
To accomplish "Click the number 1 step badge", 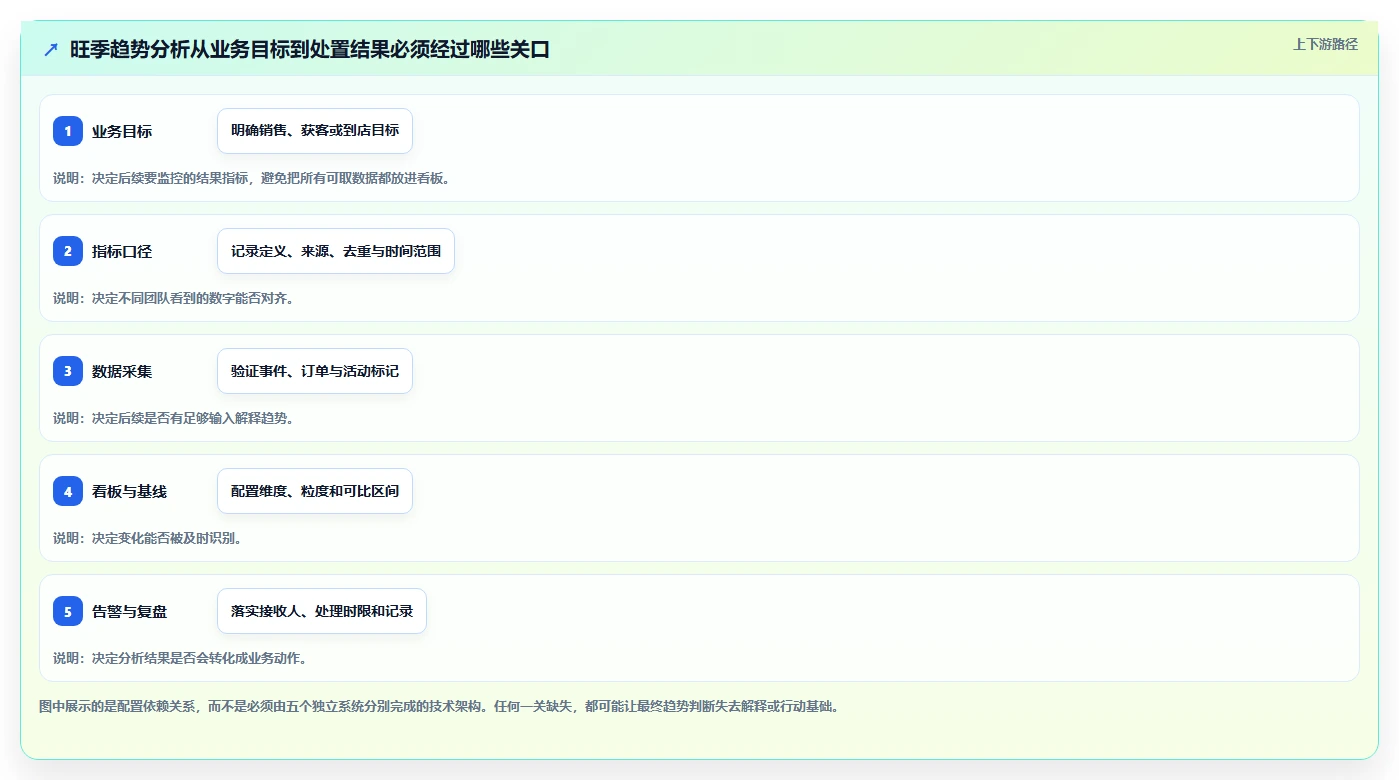I will (68, 131).
